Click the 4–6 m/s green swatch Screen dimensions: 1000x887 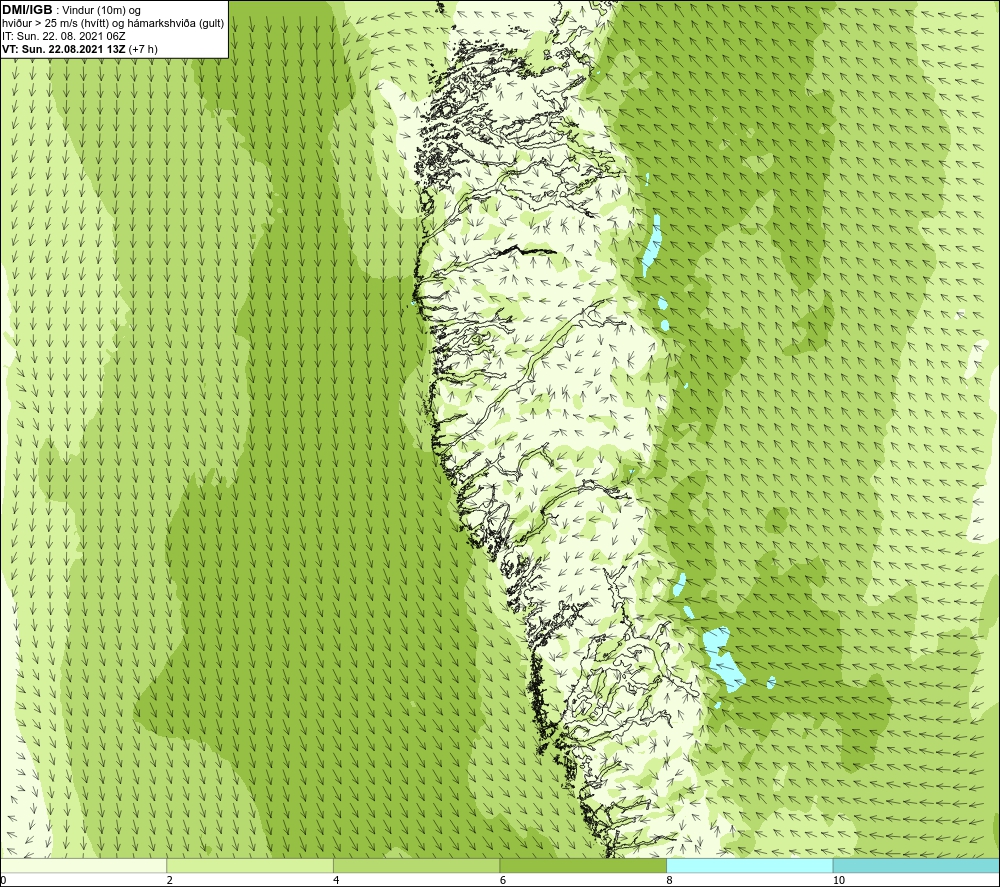tap(416, 865)
